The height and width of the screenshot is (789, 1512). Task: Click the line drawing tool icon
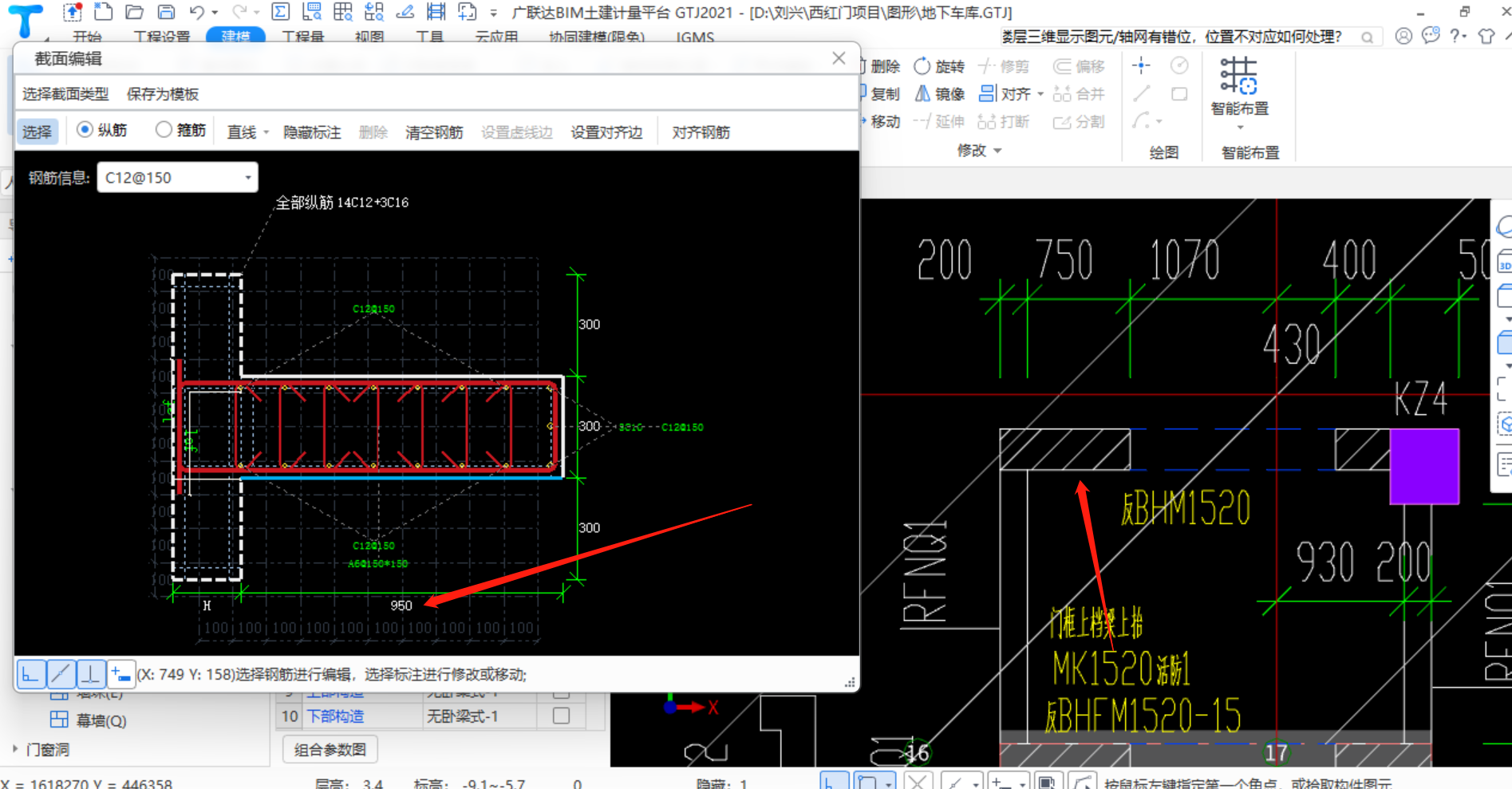click(x=1141, y=93)
